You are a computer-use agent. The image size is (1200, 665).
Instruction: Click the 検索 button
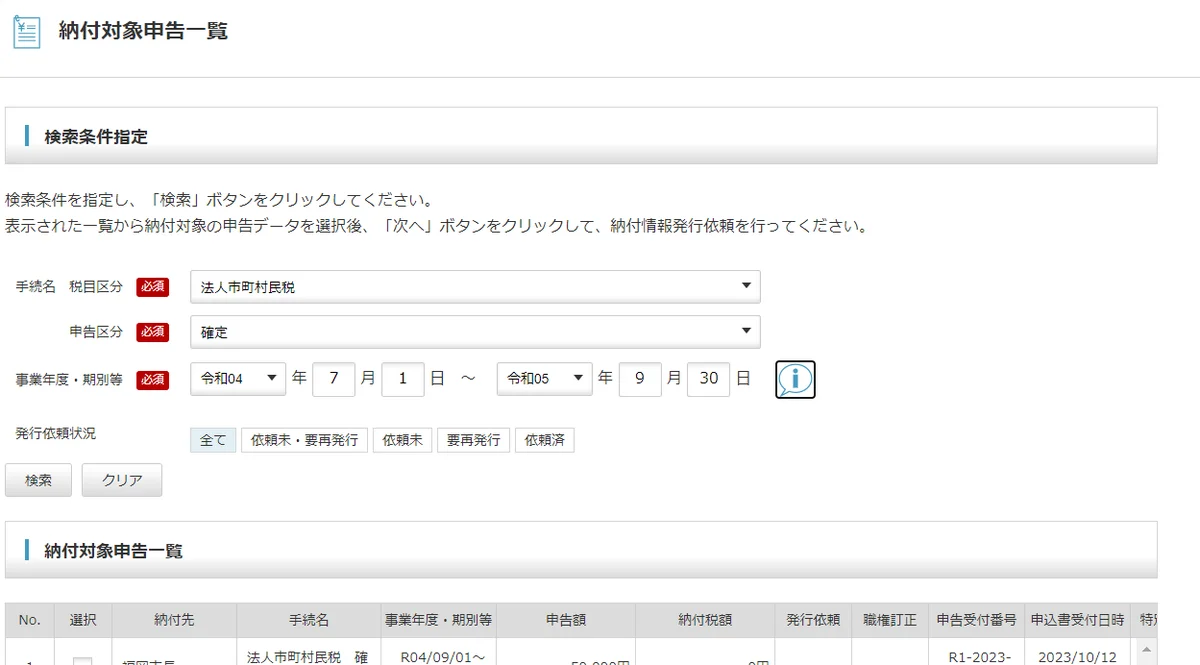(x=38, y=480)
